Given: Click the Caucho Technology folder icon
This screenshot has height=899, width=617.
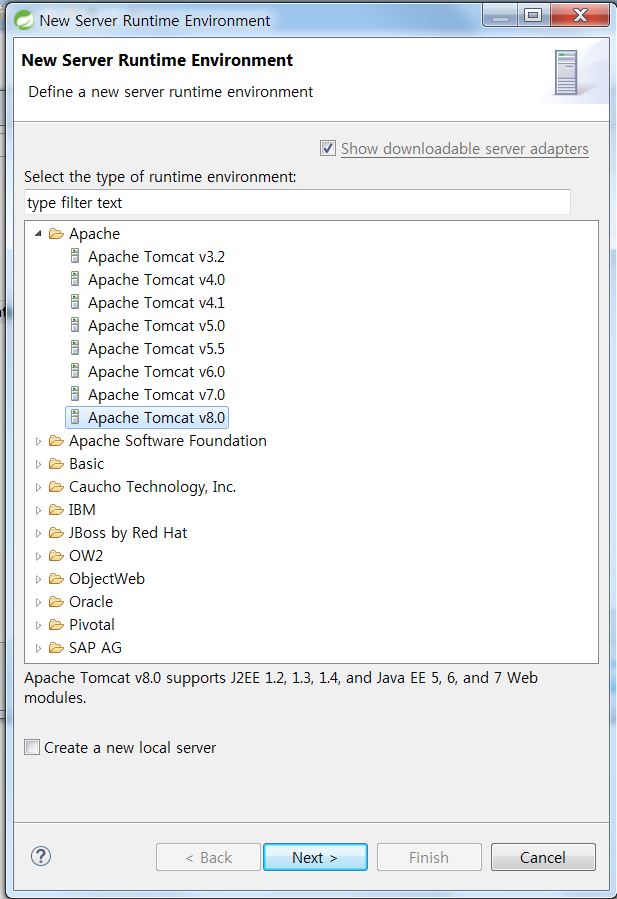Looking at the screenshot, I should coord(56,487).
